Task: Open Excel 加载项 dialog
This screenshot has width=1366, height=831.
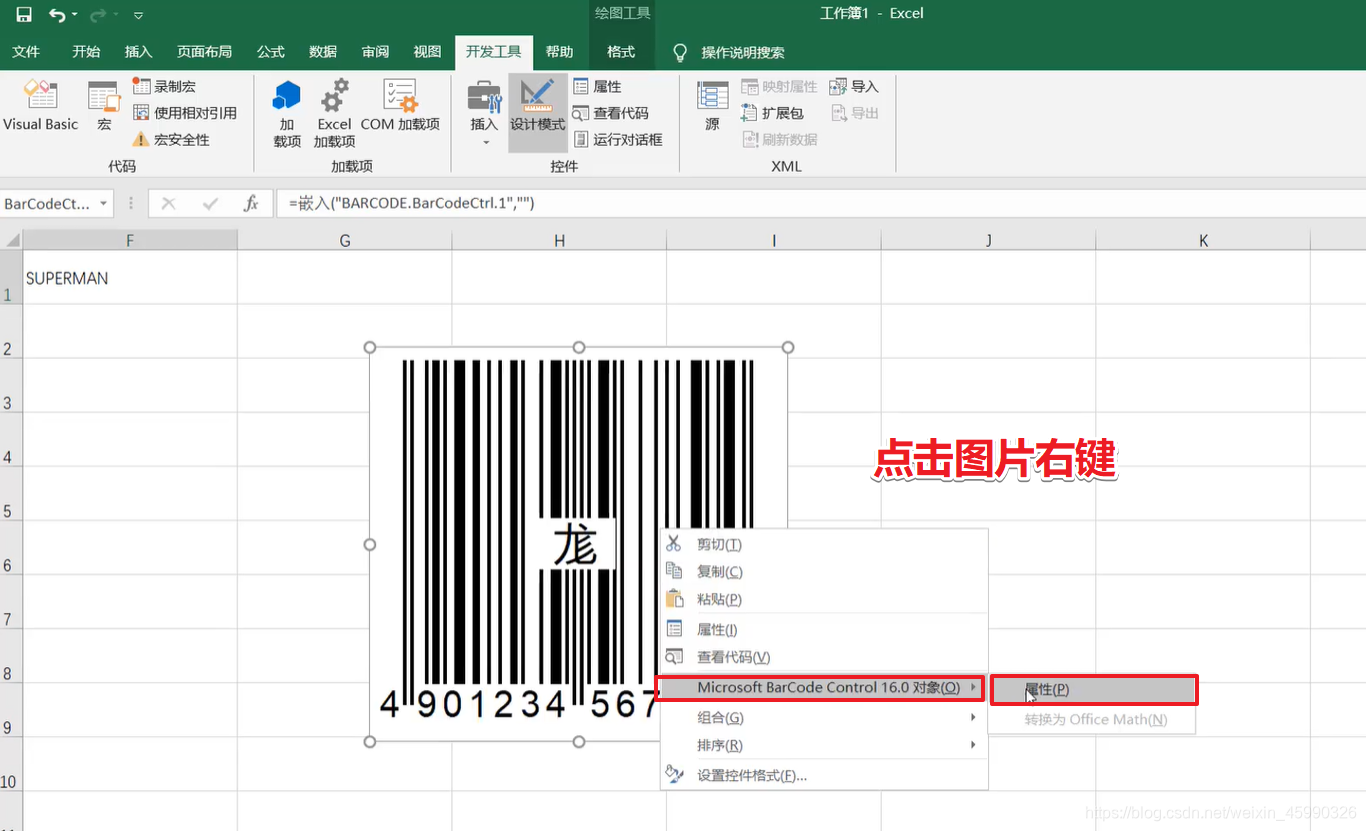Action: tap(334, 113)
